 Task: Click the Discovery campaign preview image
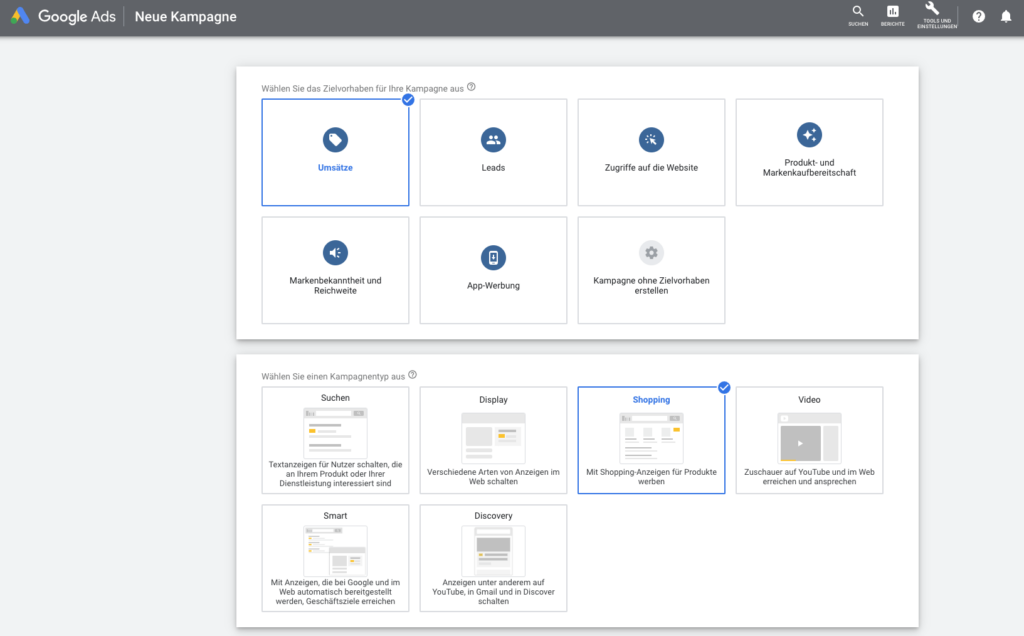pyautogui.click(x=493, y=550)
